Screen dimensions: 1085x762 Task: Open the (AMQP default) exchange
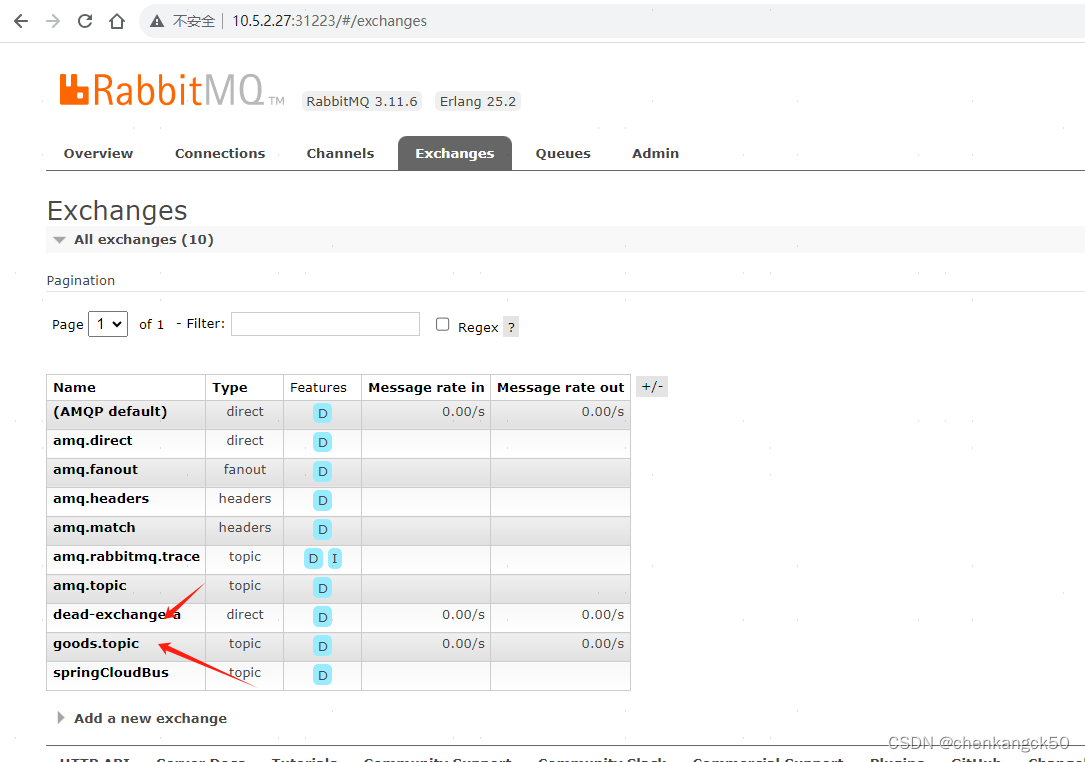(x=110, y=412)
